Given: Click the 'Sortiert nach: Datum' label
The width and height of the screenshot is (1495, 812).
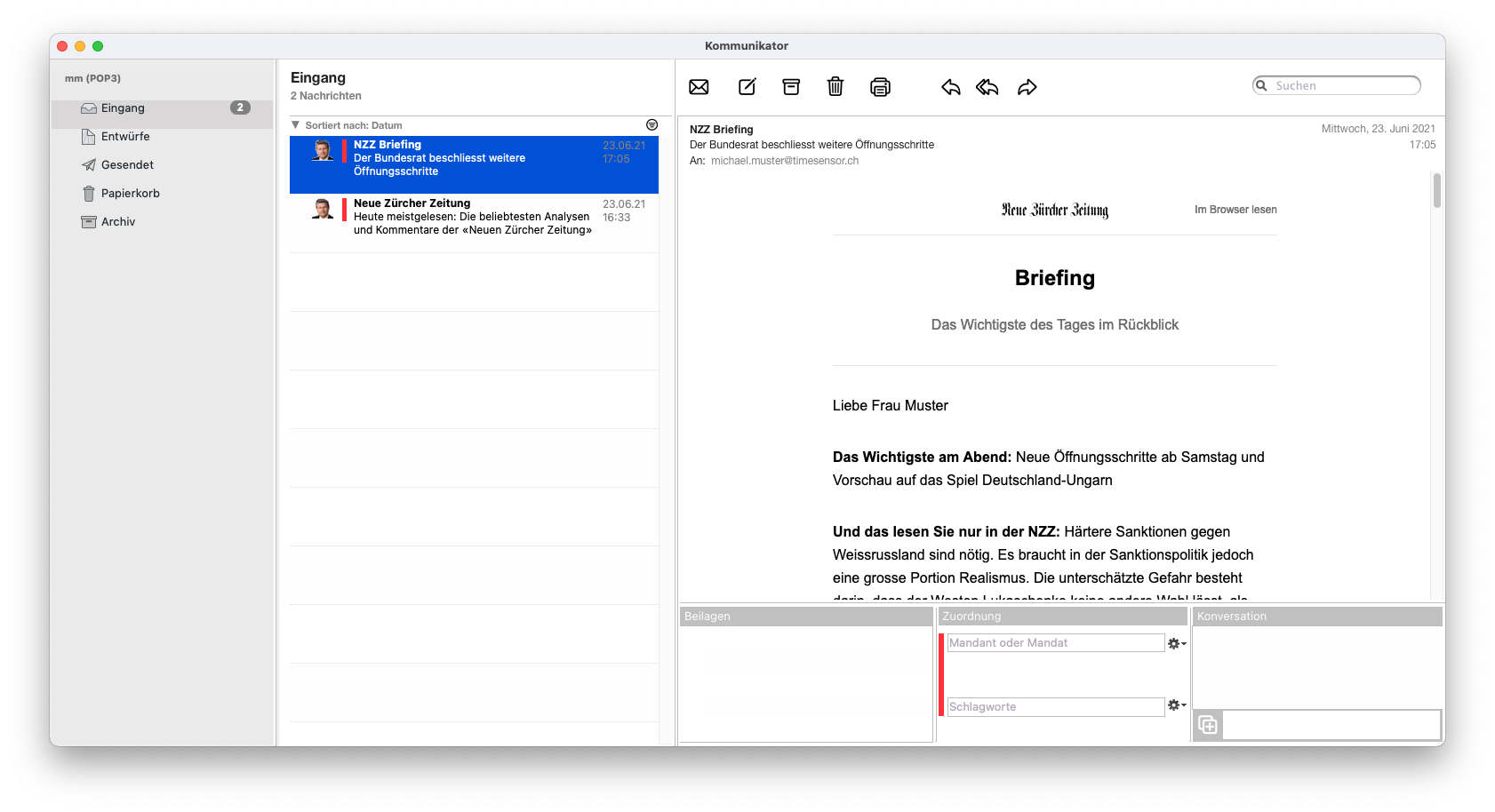Looking at the screenshot, I should (x=354, y=125).
